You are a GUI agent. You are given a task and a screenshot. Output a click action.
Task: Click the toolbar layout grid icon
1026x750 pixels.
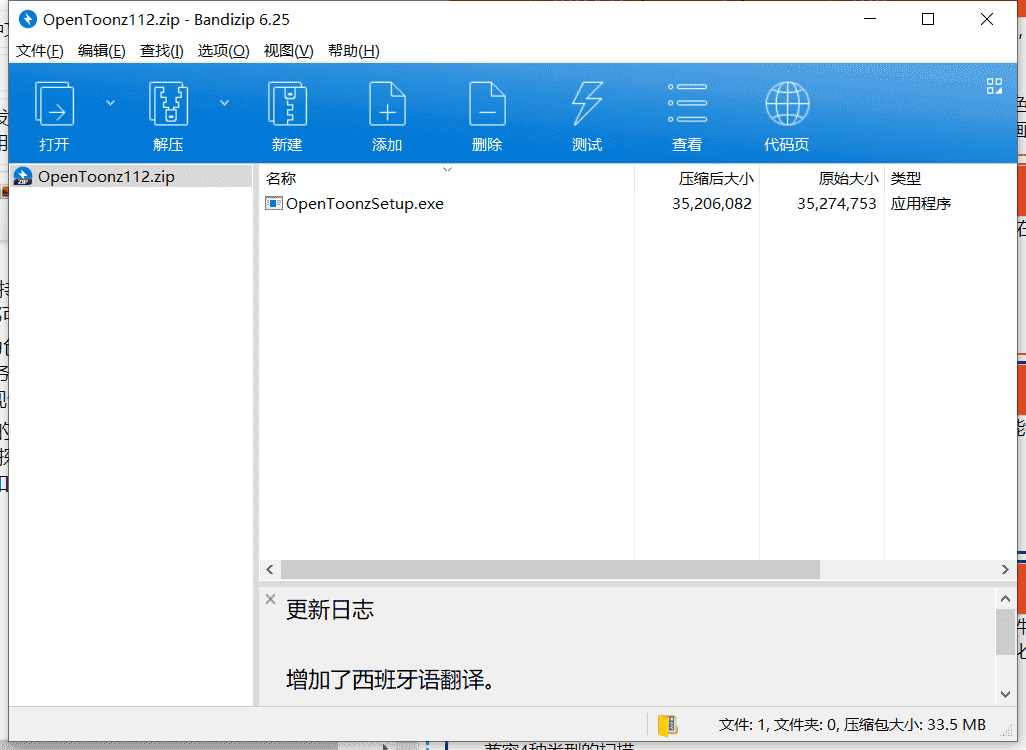[995, 86]
